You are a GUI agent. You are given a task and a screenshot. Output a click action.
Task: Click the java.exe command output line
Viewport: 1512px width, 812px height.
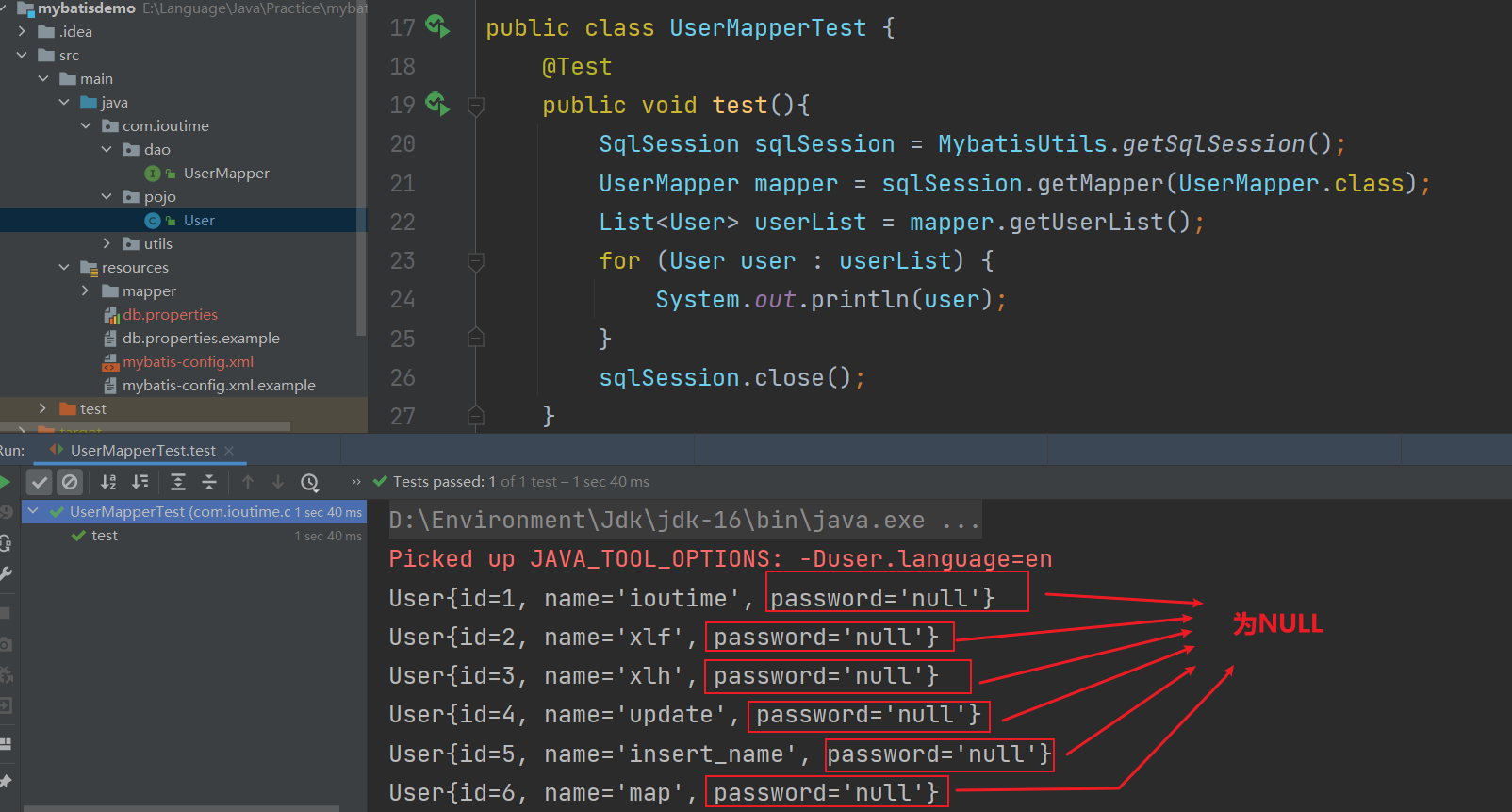684,521
